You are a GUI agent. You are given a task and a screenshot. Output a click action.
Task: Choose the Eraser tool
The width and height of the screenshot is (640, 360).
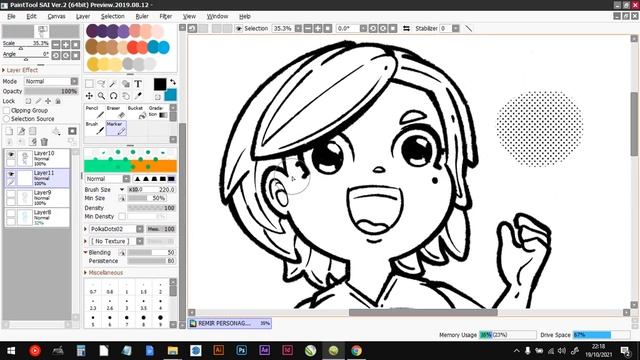coord(116,113)
